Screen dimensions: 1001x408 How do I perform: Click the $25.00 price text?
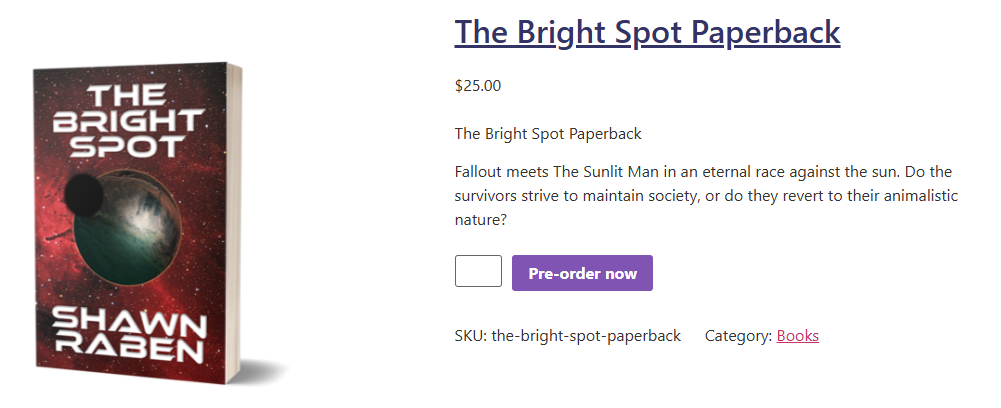(478, 86)
